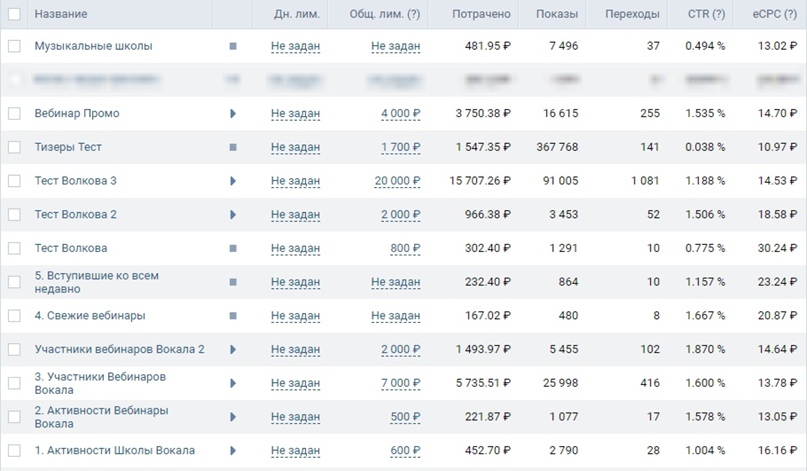
Task: Sort table by Потрачено column
Action: point(481,14)
